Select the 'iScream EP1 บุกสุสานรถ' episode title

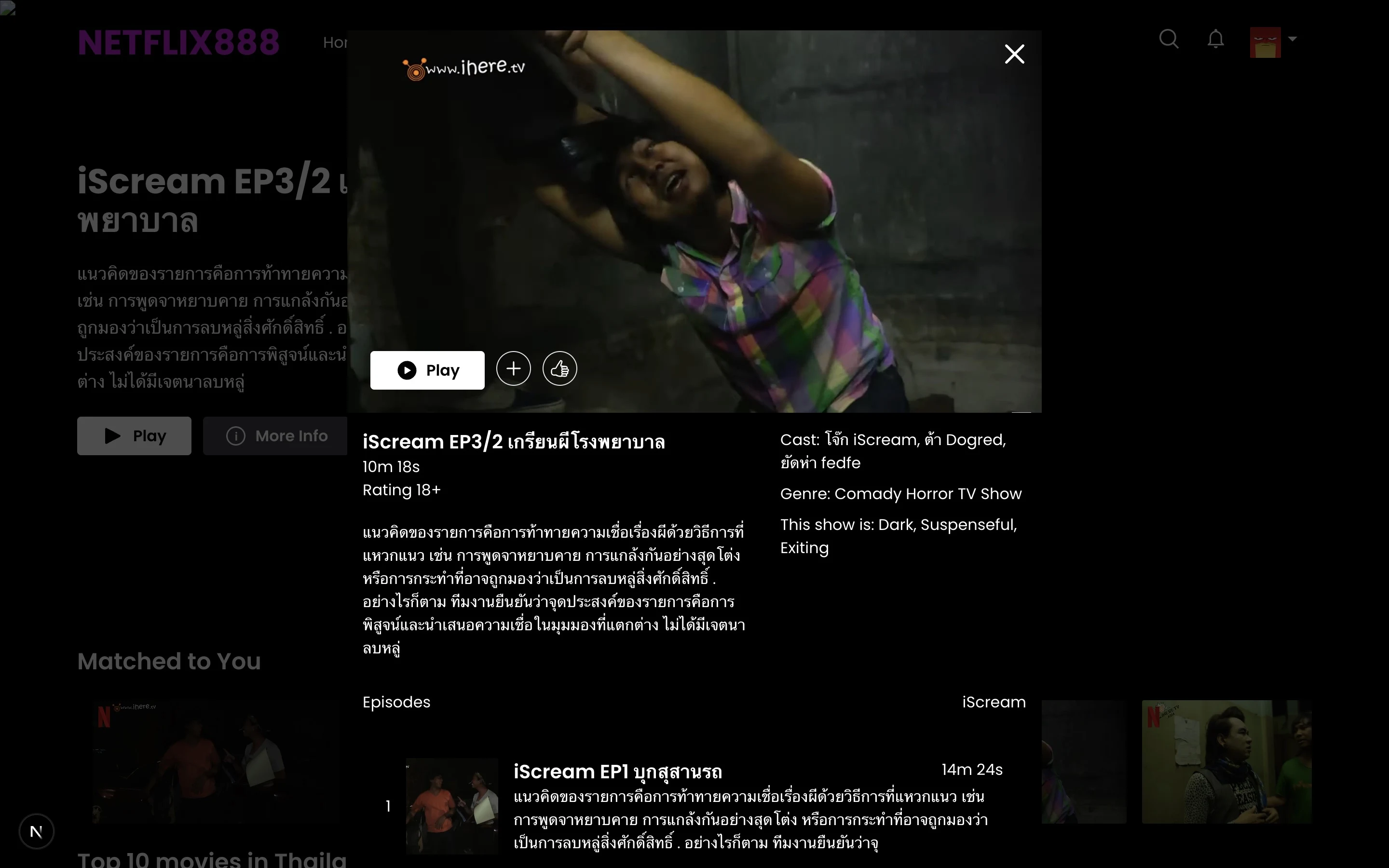[618, 772]
